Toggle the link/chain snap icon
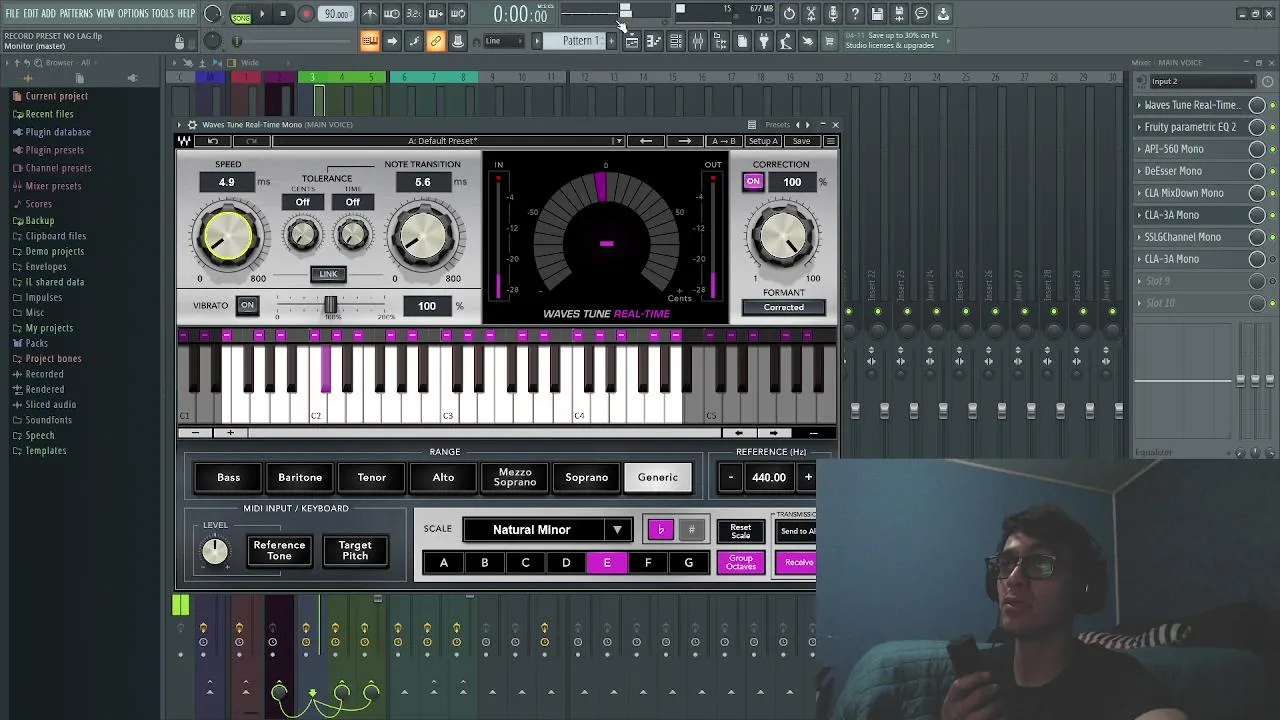This screenshot has height=720, width=1280. [x=436, y=41]
